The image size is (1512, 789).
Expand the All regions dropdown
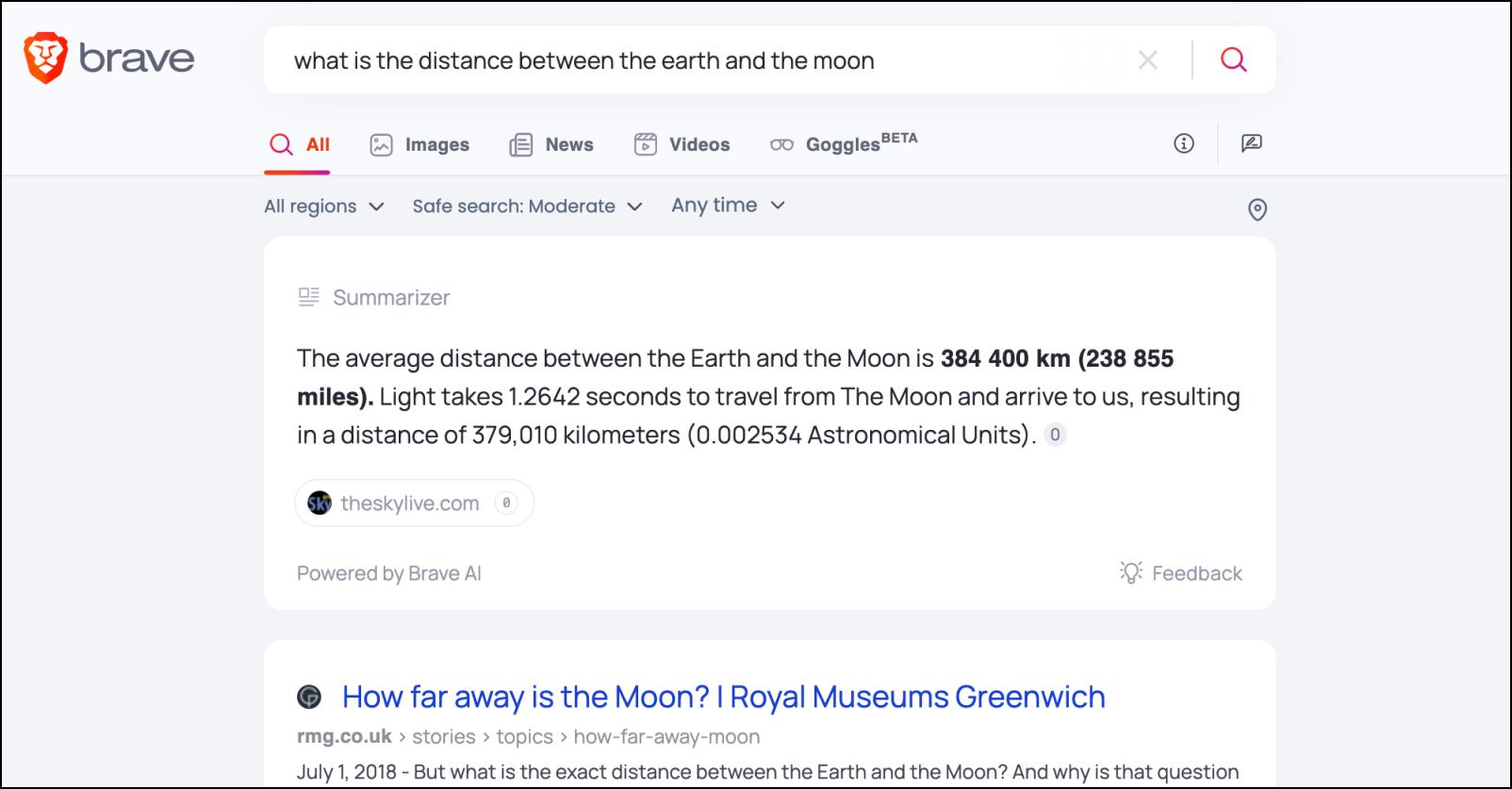pyautogui.click(x=324, y=205)
